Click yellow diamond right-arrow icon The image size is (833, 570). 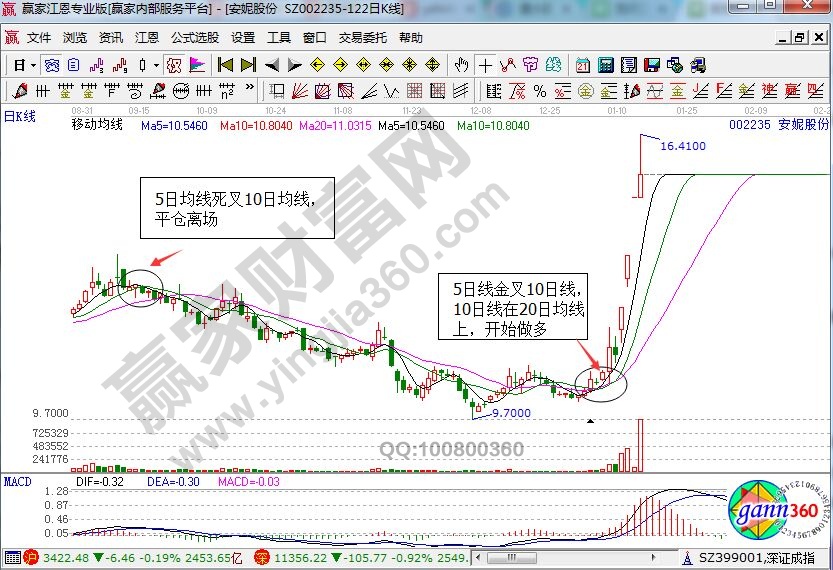tap(340, 65)
